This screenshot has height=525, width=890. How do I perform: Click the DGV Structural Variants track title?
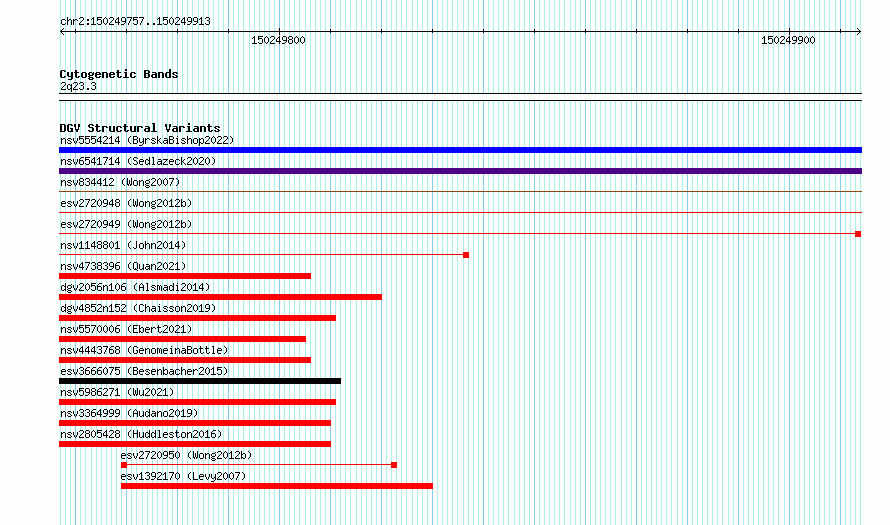click(x=140, y=128)
